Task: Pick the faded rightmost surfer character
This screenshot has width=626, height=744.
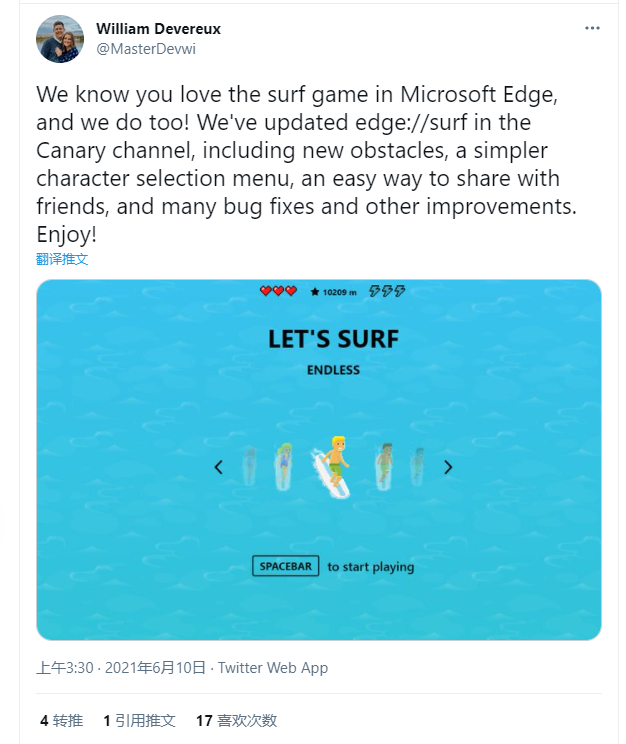Action: [x=417, y=466]
